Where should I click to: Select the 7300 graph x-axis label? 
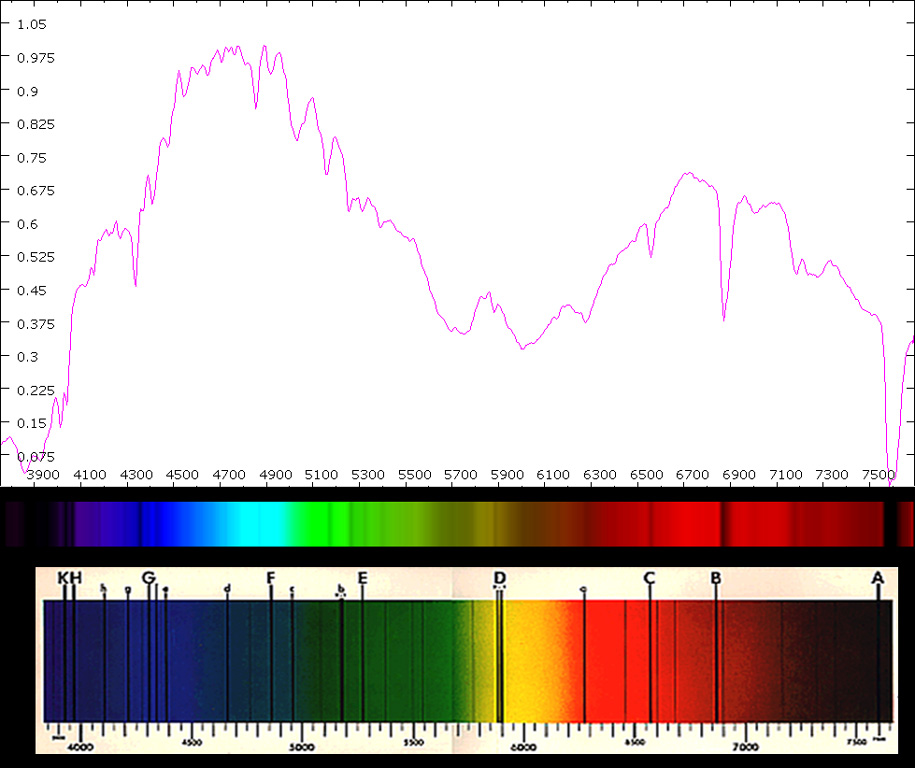tap(832, 475)
